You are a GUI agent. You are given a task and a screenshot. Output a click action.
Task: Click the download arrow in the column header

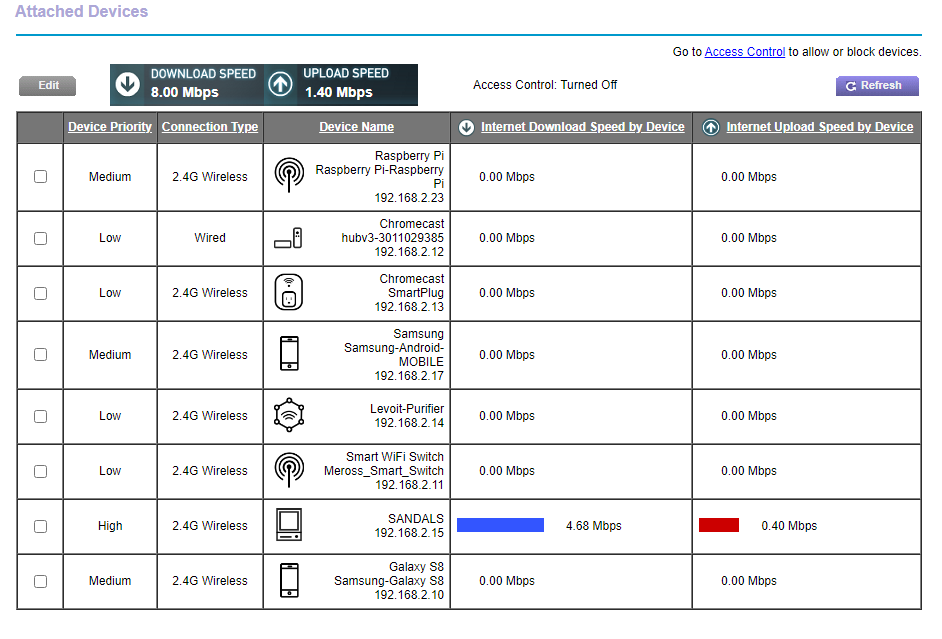[x=466, y=127]
